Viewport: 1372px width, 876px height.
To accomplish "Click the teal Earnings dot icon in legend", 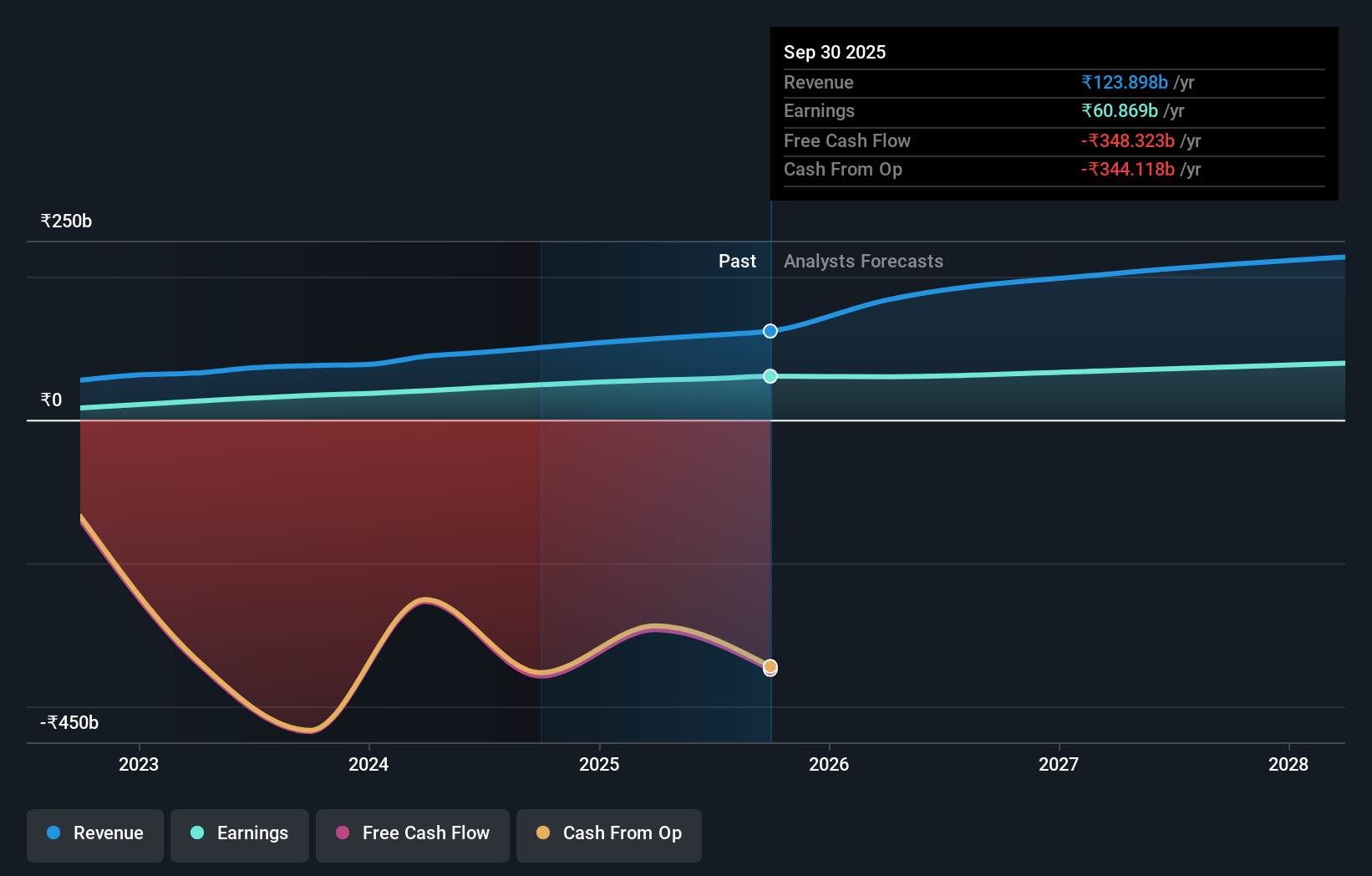I will [x=196, y=833].
